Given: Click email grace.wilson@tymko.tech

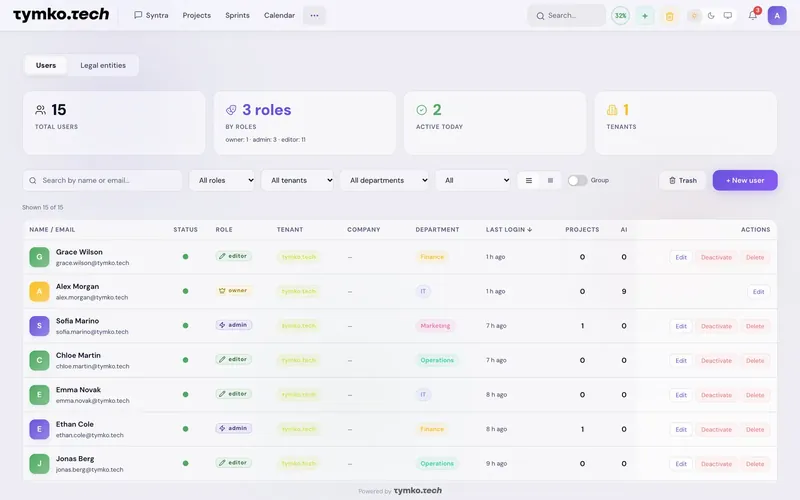Looking at the screenshot, I should pyautogui.click(x=92, y=263).
